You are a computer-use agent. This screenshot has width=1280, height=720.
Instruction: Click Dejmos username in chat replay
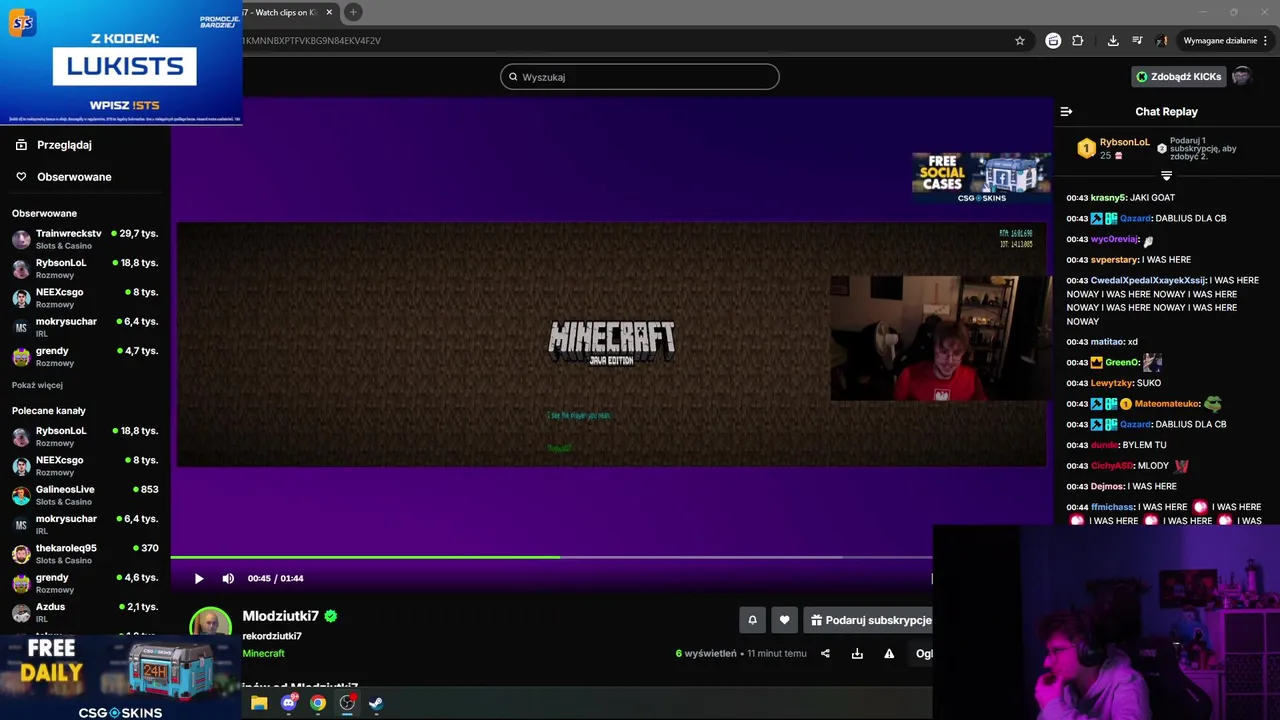(1108, 486)
